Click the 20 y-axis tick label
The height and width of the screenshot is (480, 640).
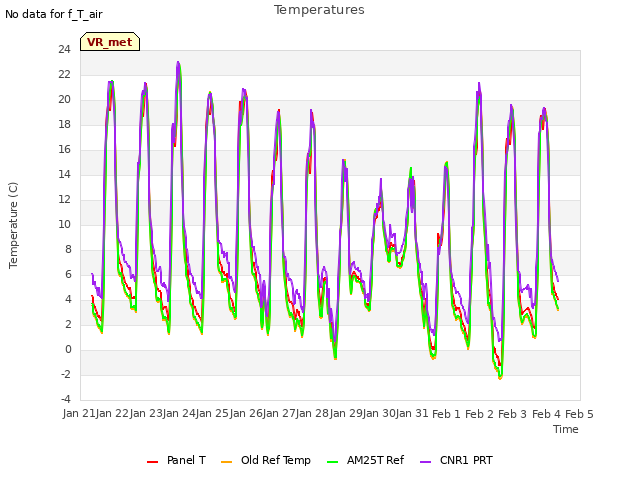64,100
